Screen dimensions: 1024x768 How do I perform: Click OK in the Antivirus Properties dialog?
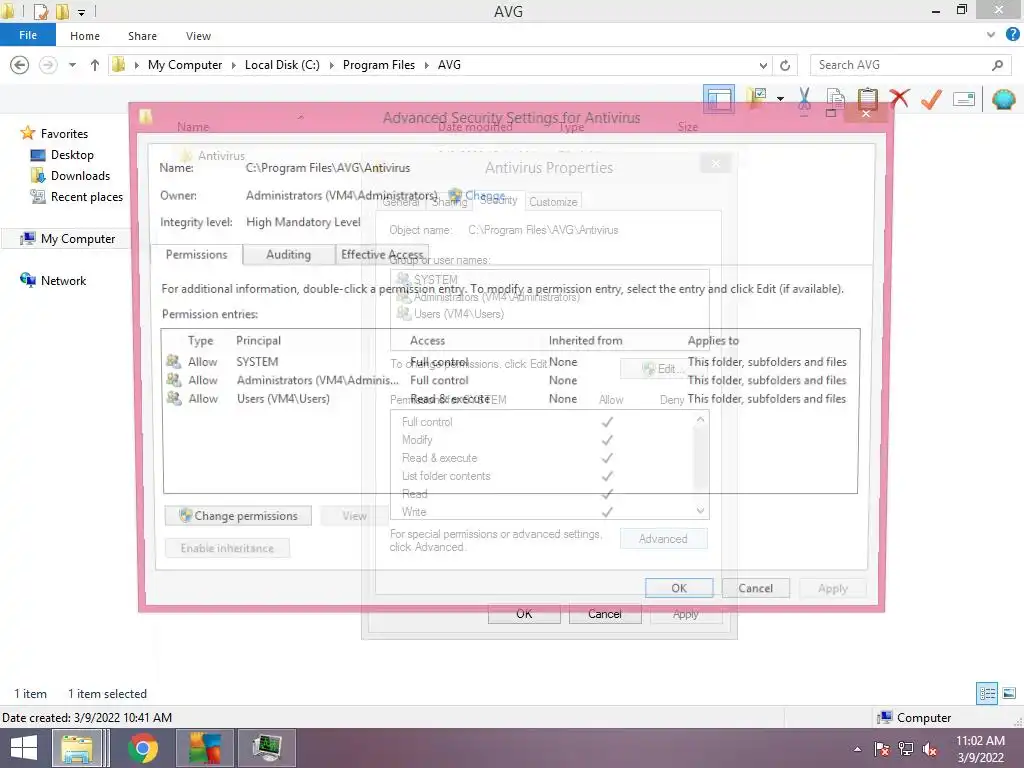pyautogui.click(x=524, y=614)
